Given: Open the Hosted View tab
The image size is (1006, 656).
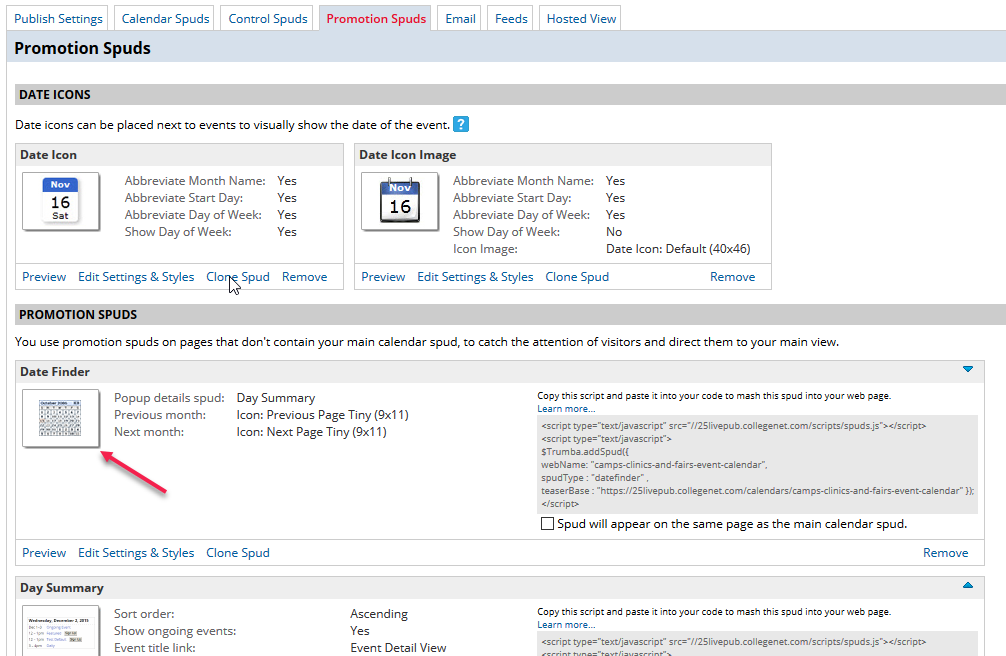Looking at the screenshot, I should tap(581, 19).
